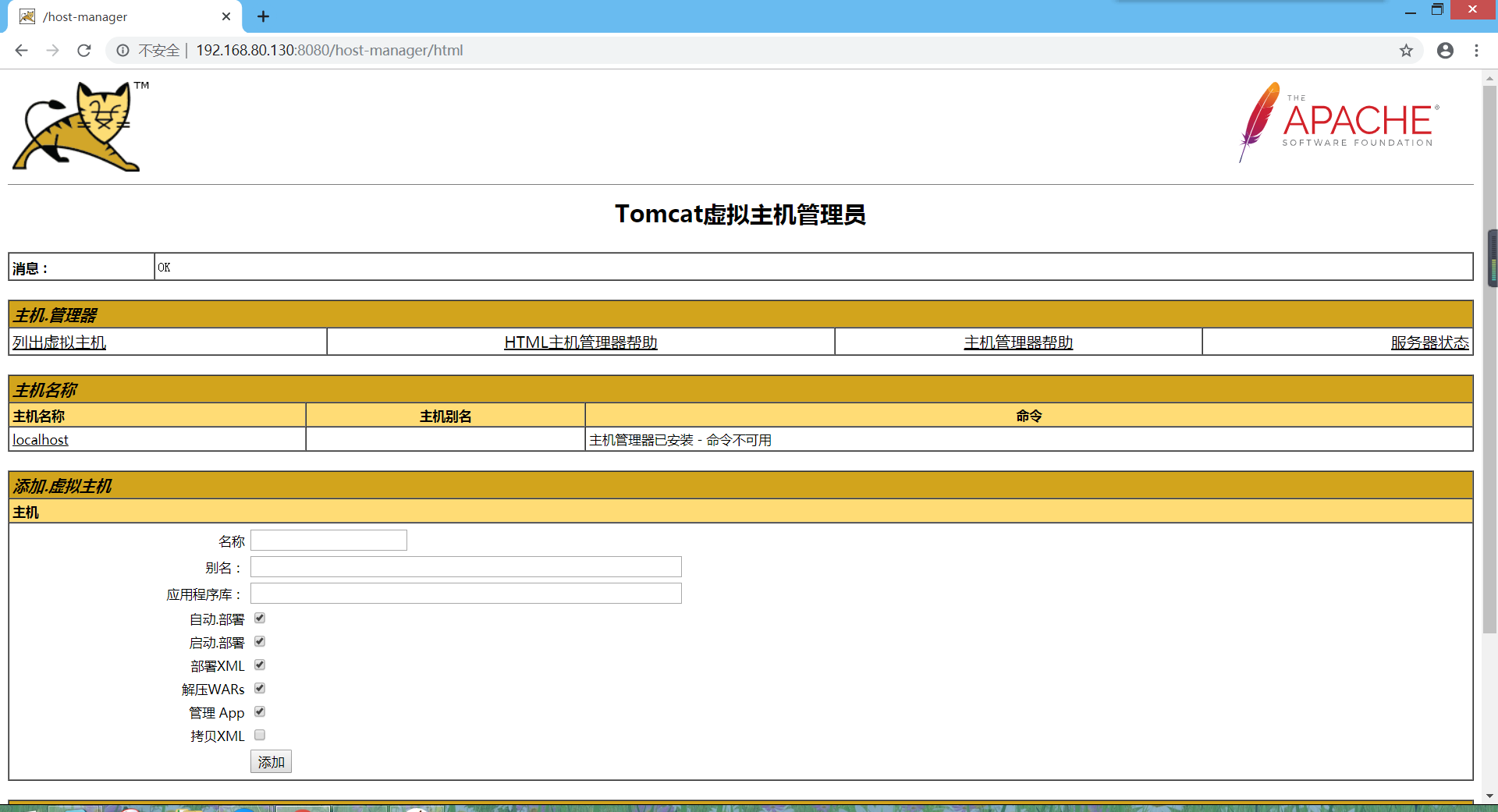This screenshot has width=1498, height=812.
Task: Click the 命令 column header
Action: (x=1029, y=416)
